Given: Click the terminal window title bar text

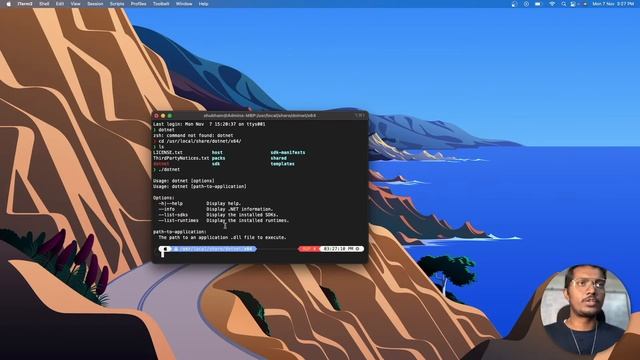Looking at the screenshot, I should (260, 116).
